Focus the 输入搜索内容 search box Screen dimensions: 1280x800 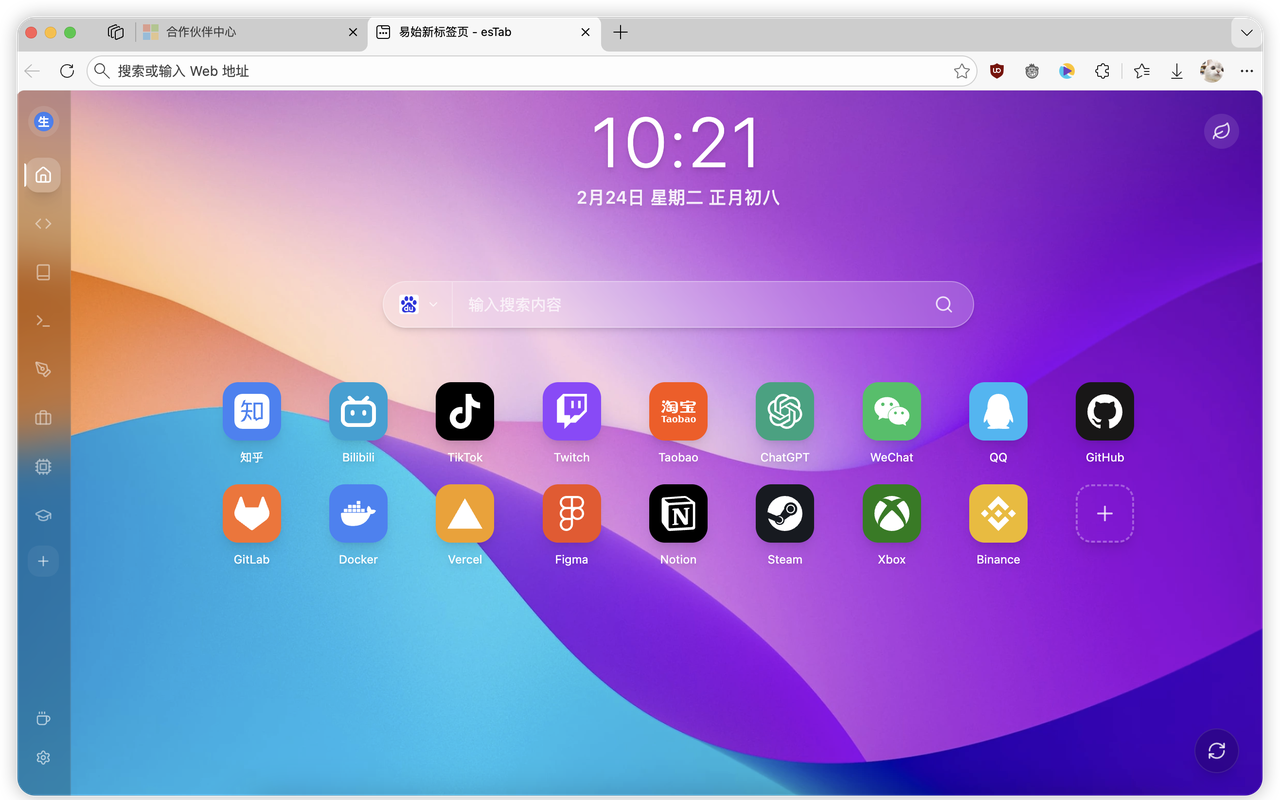(692, 305)
